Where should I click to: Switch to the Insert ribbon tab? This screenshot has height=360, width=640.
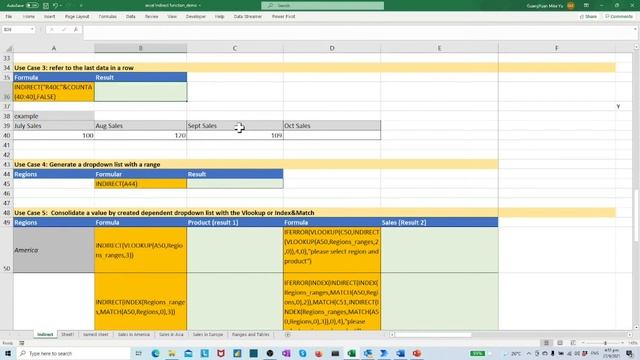49,17
